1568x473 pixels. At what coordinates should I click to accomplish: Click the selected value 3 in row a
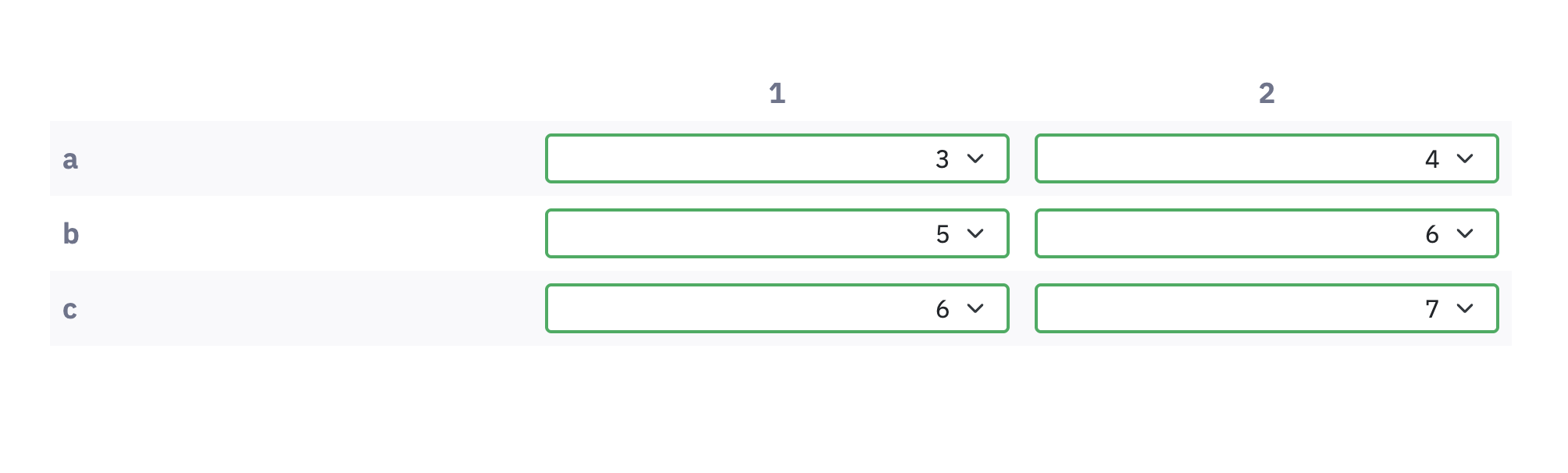pyautogui.click(x=943, y=159)
